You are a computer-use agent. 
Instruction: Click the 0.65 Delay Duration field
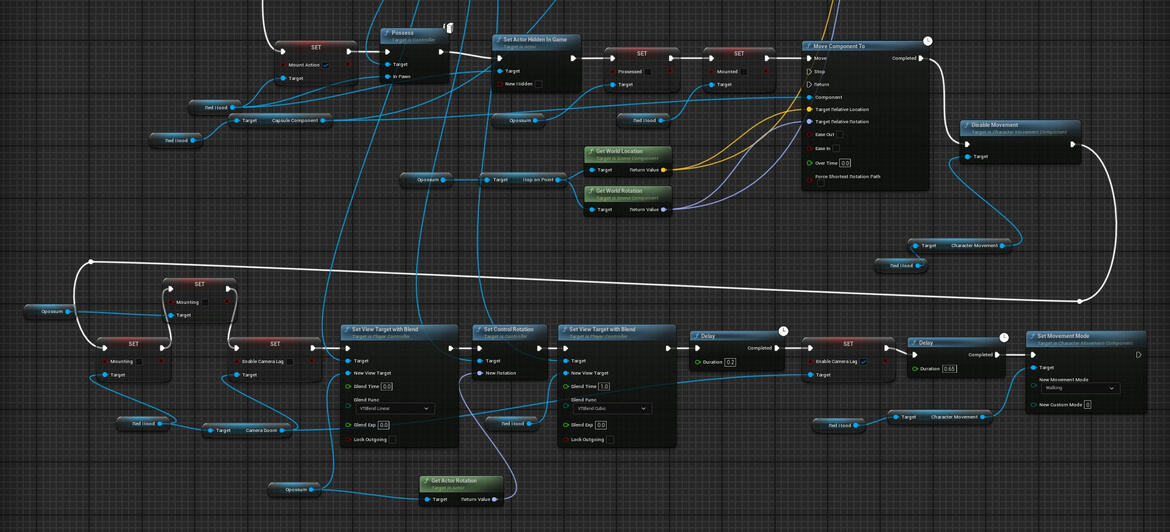pos(949,368)
